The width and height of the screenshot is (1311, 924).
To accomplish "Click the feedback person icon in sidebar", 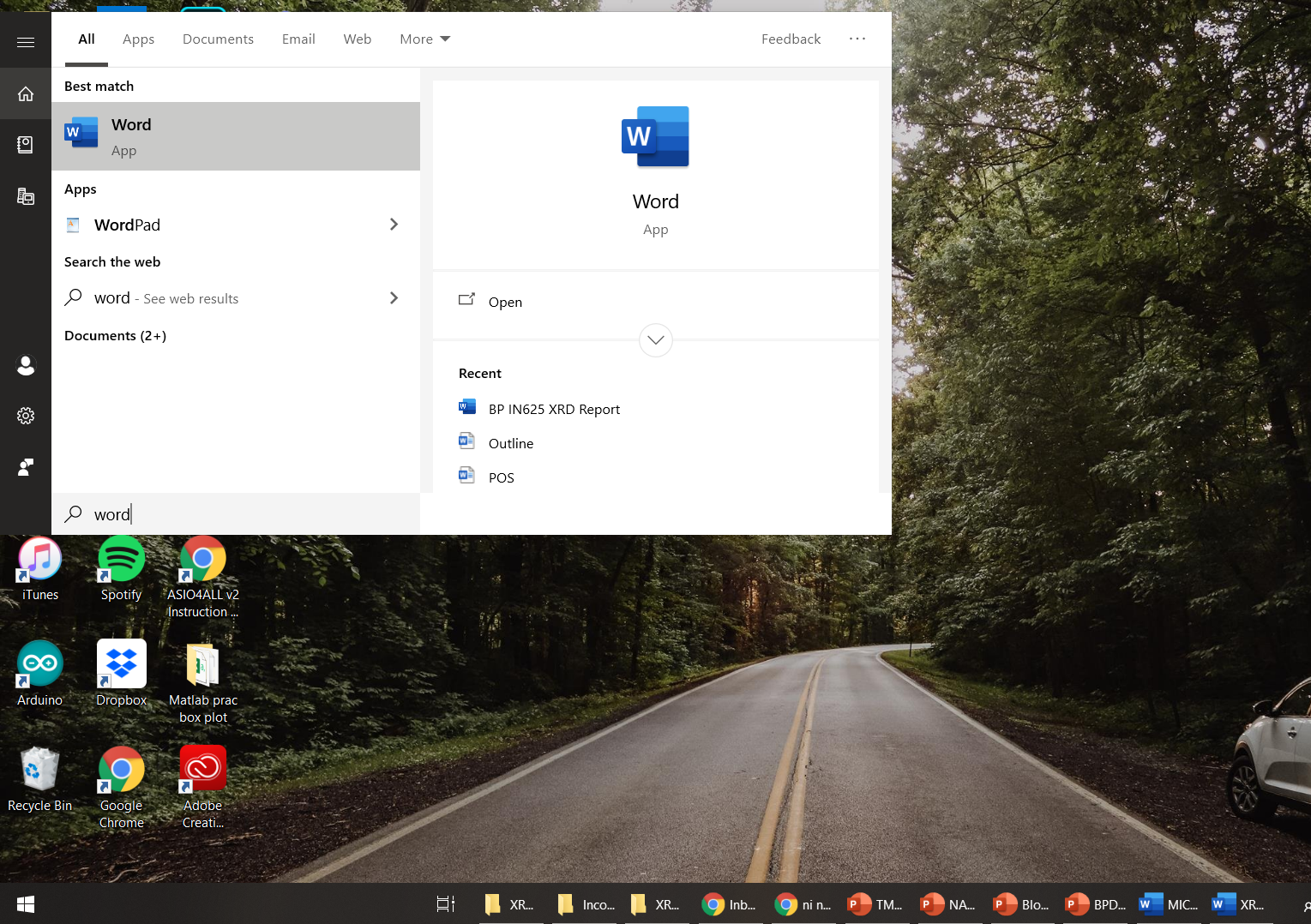I will point(26,467).
